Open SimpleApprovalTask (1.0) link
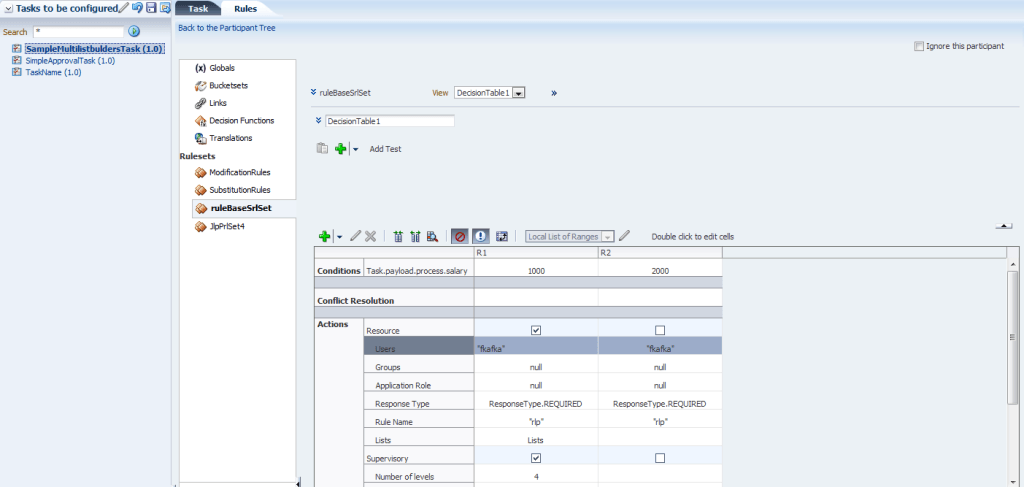1024x487 pixels. [x=70, y=61]
